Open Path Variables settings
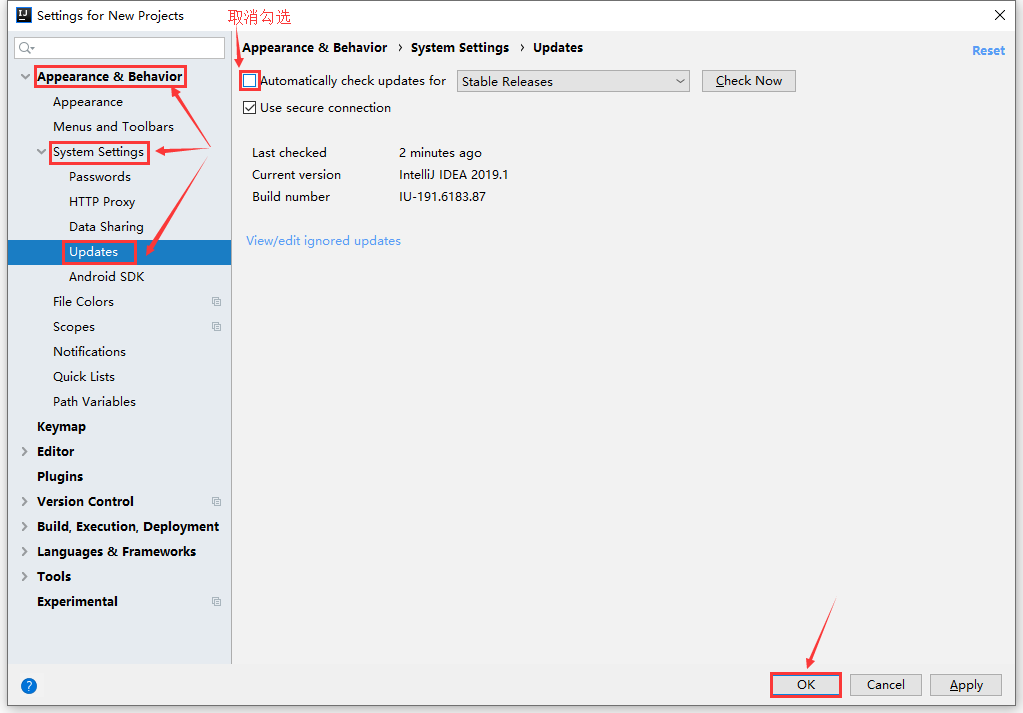 point(95,401)
